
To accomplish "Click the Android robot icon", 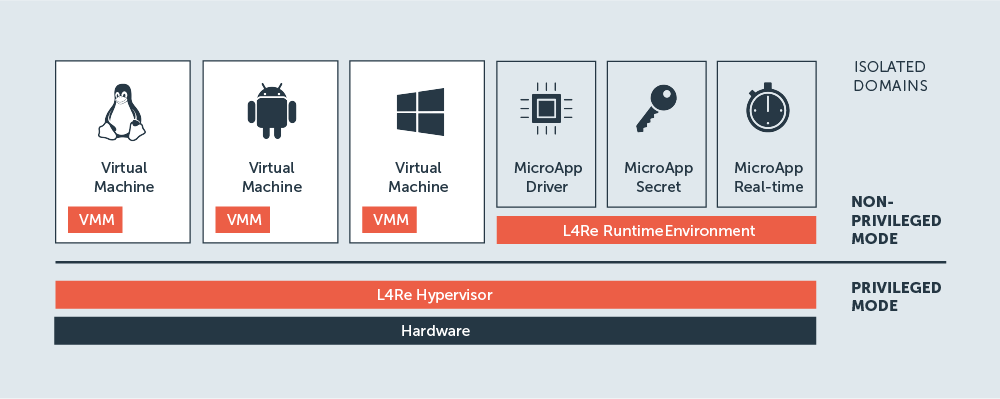I will pos(272,112).
